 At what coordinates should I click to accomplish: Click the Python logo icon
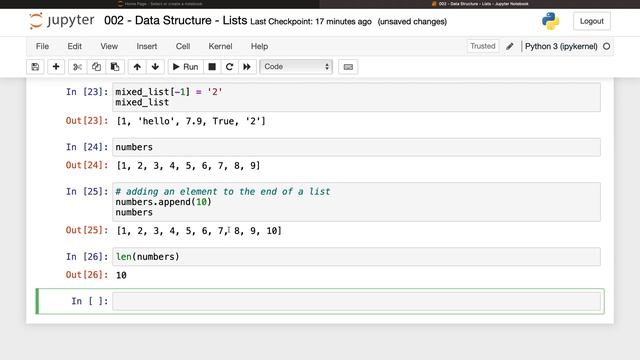[x=550, y=21]
